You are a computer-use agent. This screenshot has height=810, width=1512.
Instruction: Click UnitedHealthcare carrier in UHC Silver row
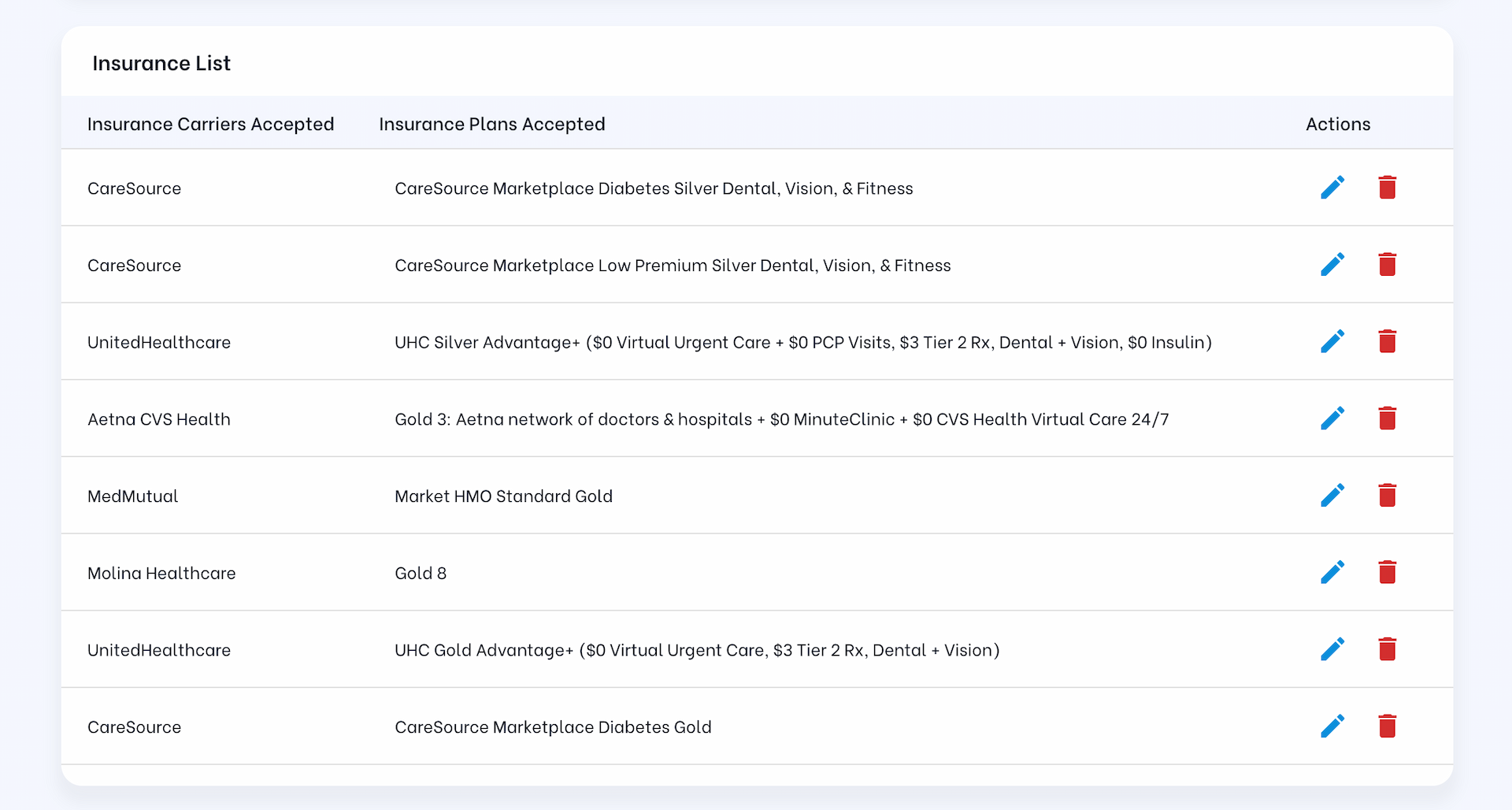[x=159, y=343]
